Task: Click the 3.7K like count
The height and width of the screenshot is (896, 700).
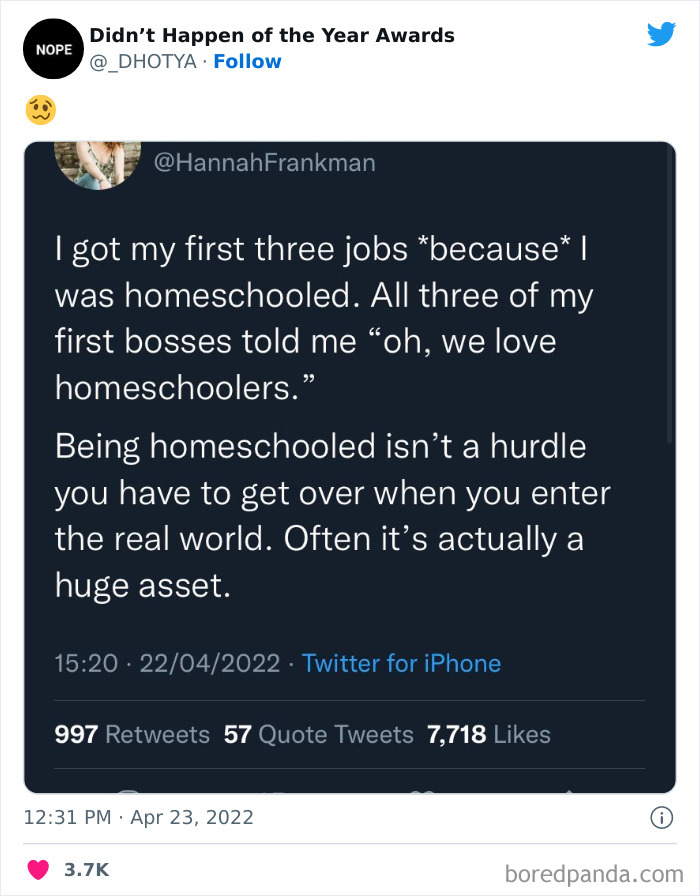Action: point(86,871)
